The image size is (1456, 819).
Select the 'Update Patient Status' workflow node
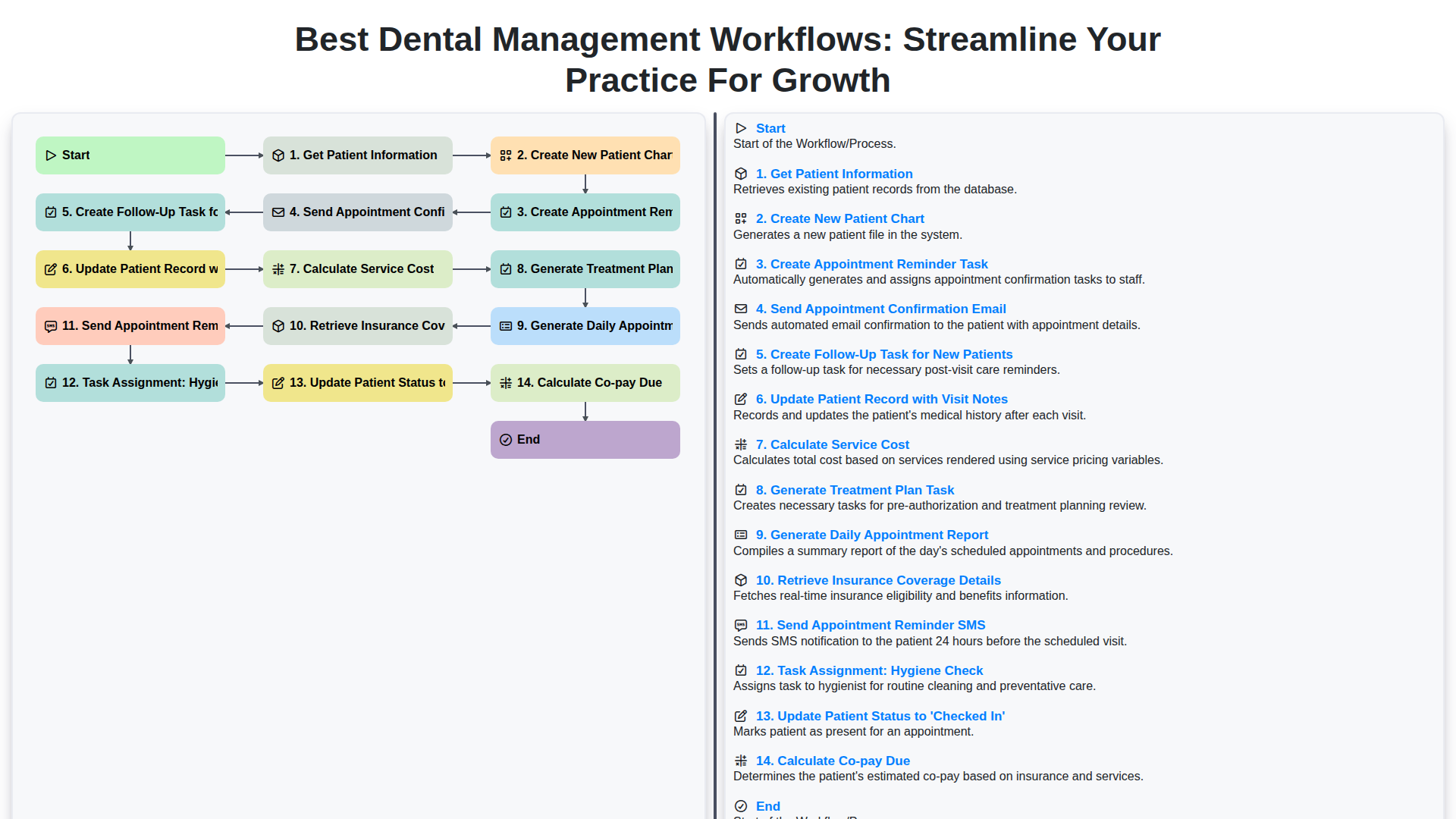357,382
